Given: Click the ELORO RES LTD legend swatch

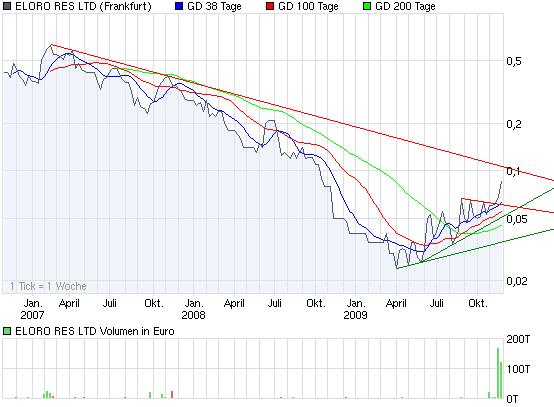Looking at the screenshot, I should pyautogui.click(x=7, y=6).
